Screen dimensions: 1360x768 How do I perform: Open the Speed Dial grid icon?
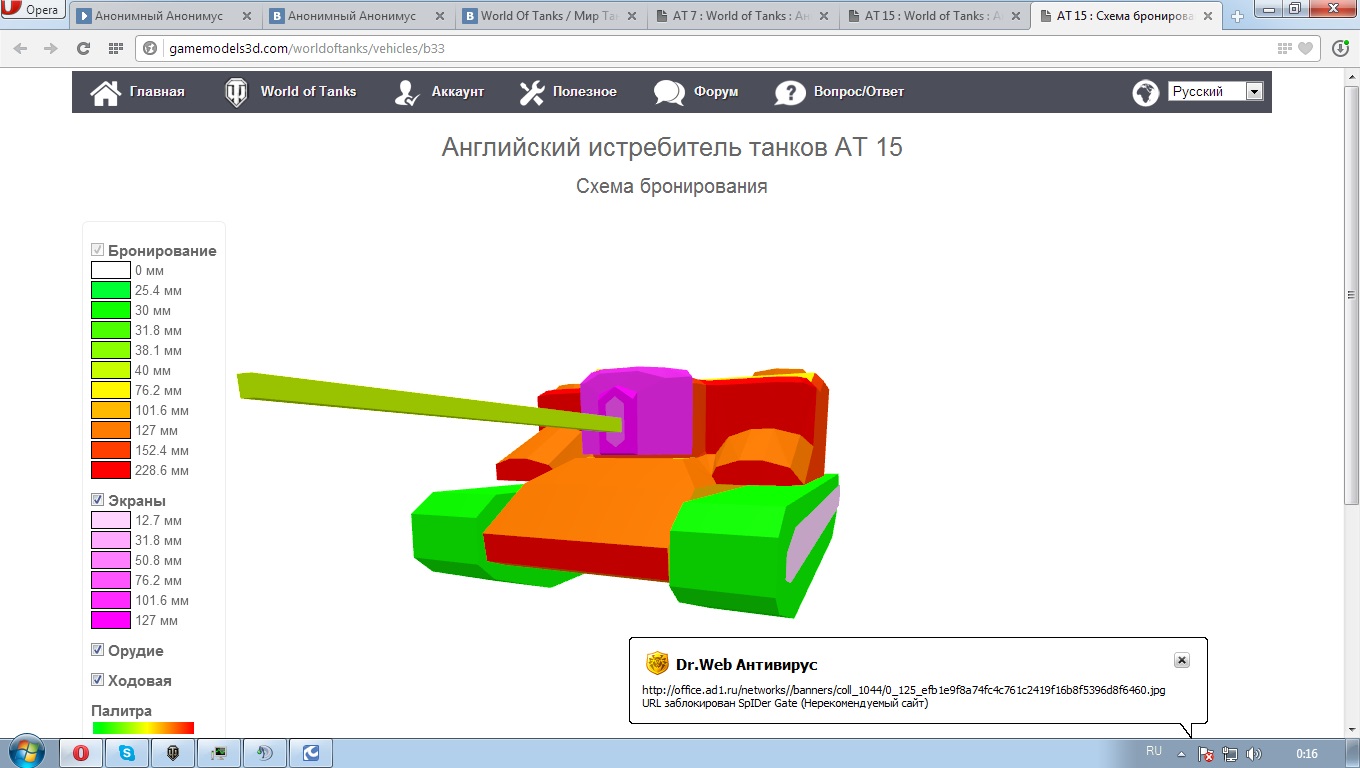(x=115, y=48)
